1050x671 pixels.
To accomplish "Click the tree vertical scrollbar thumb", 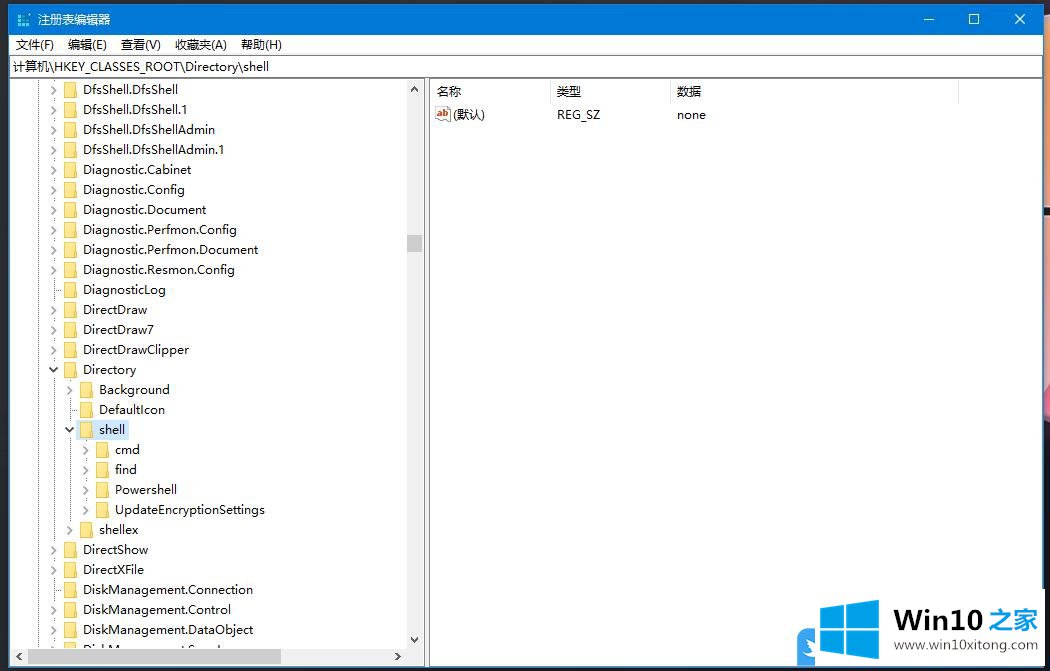I will point(415,243).
